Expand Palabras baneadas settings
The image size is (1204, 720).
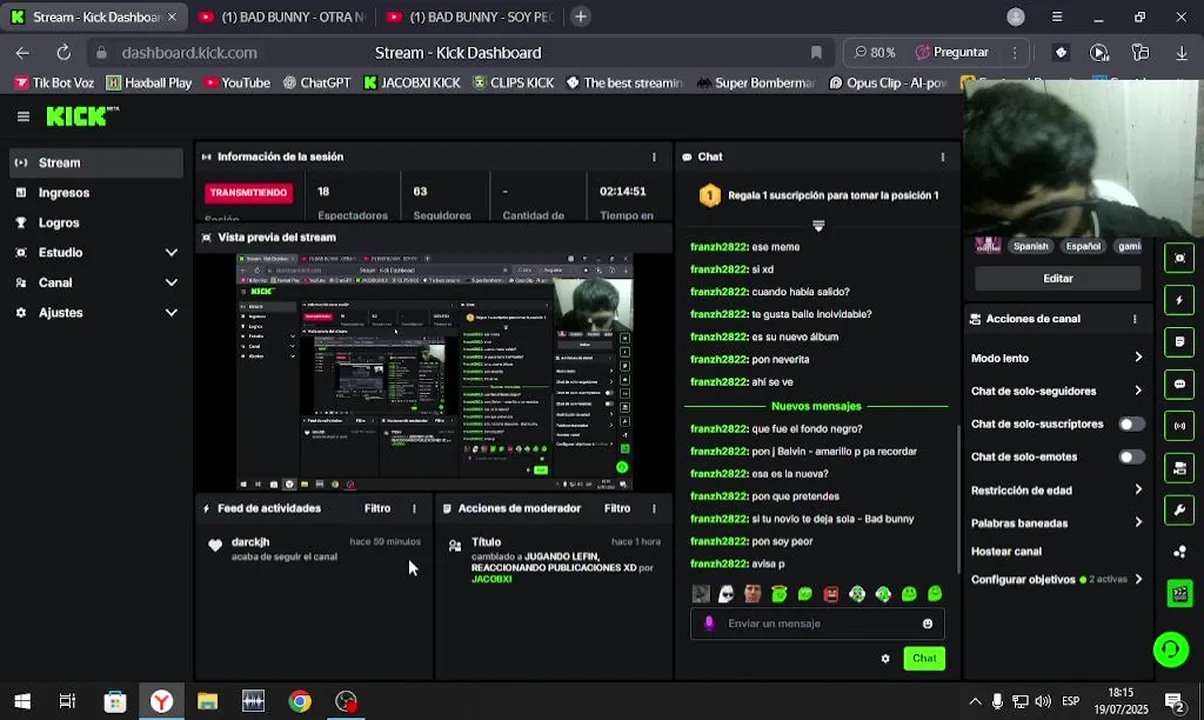[x=1057, y=523]
